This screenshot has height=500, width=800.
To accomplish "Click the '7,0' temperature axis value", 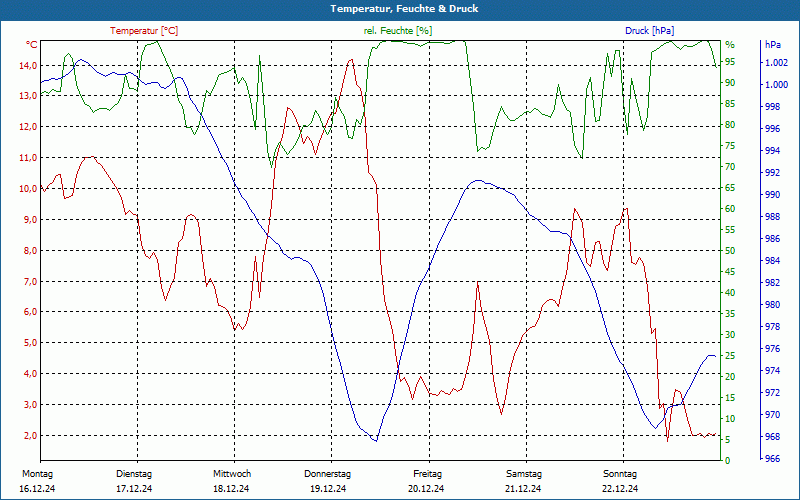I will coord(30,281).
